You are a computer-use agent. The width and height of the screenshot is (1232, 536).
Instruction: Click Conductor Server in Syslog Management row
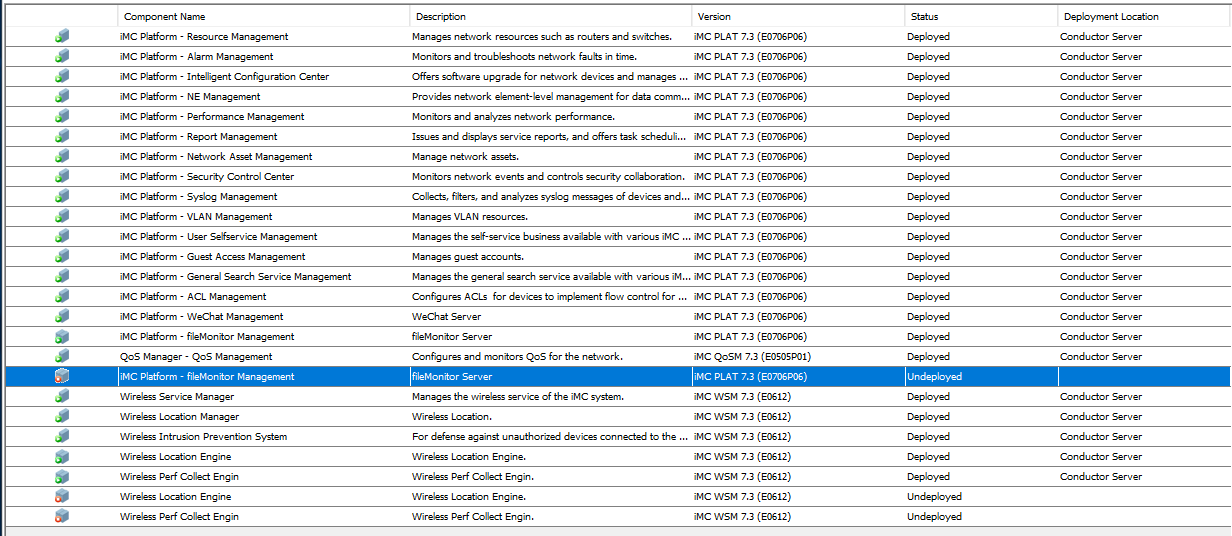(x=1101, y=197)
